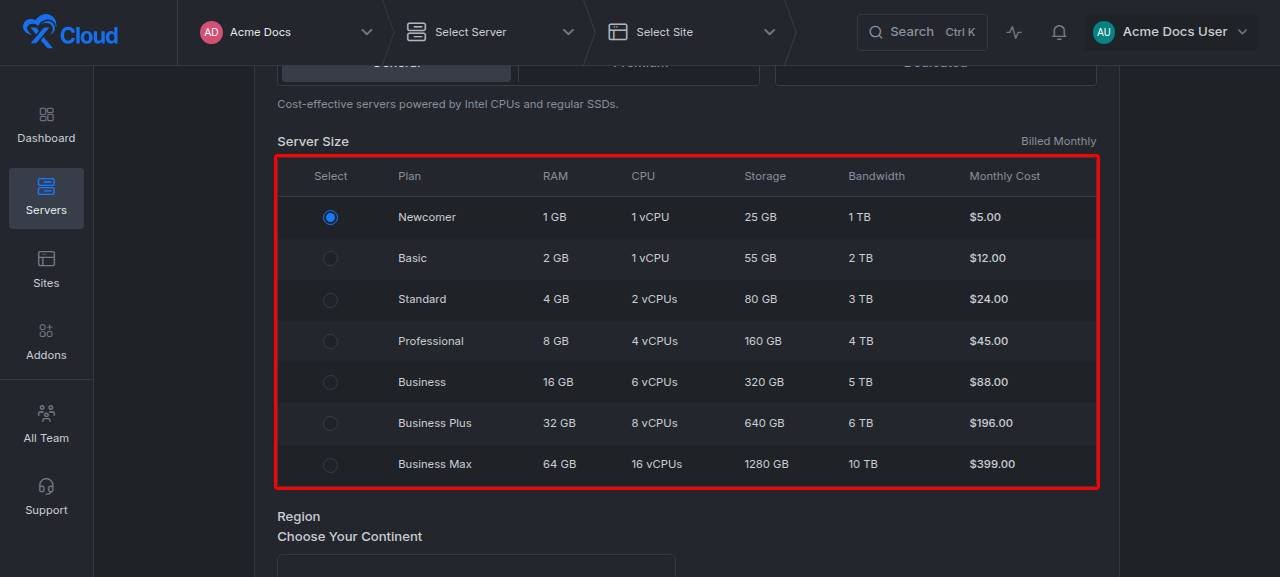The image size is (1280, 577).
Task: Click the $399.00 monthly cost
Action: click(x=992, y=464)
